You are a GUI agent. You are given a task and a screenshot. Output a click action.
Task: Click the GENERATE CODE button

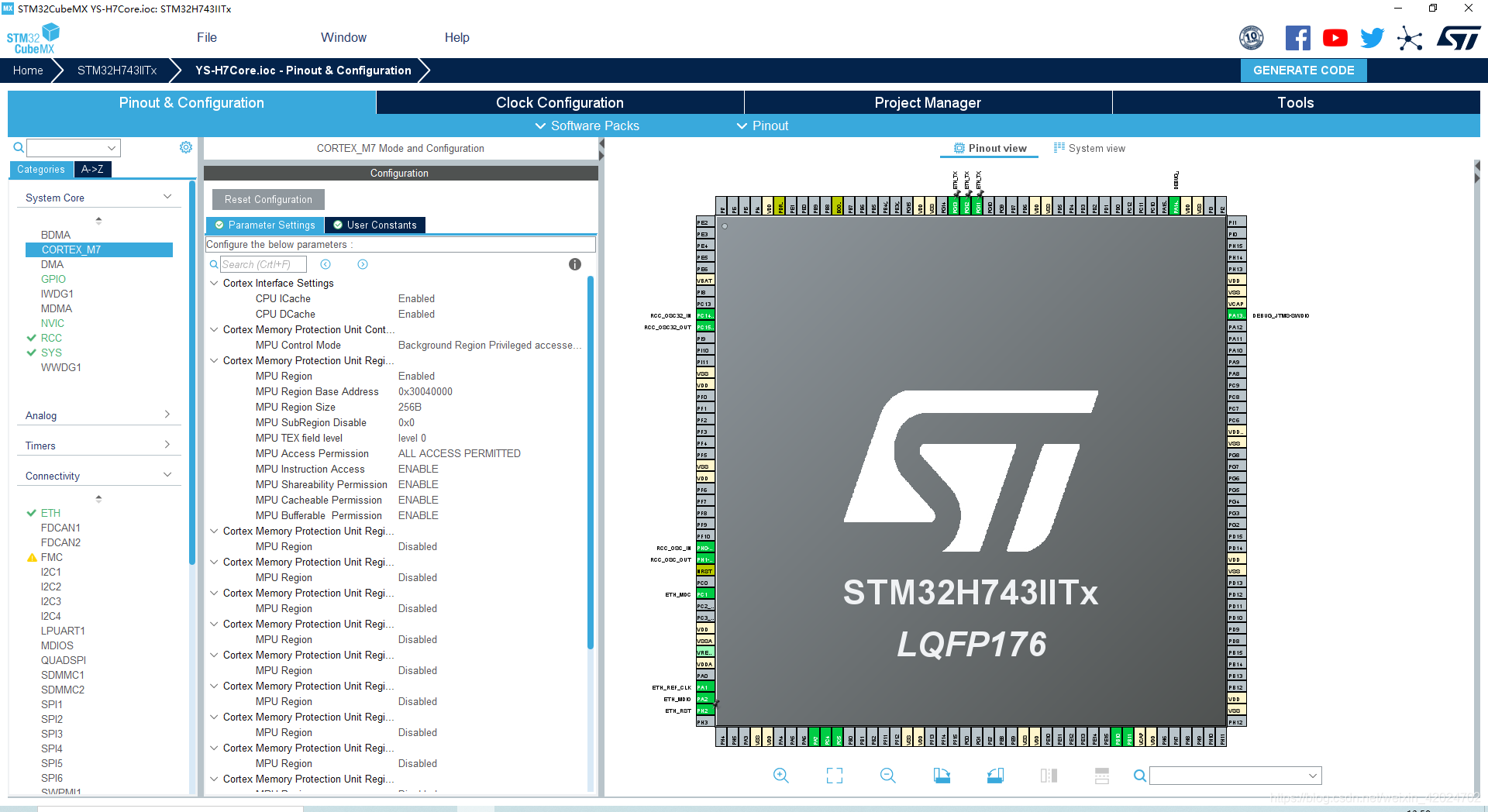[1304, 71]
